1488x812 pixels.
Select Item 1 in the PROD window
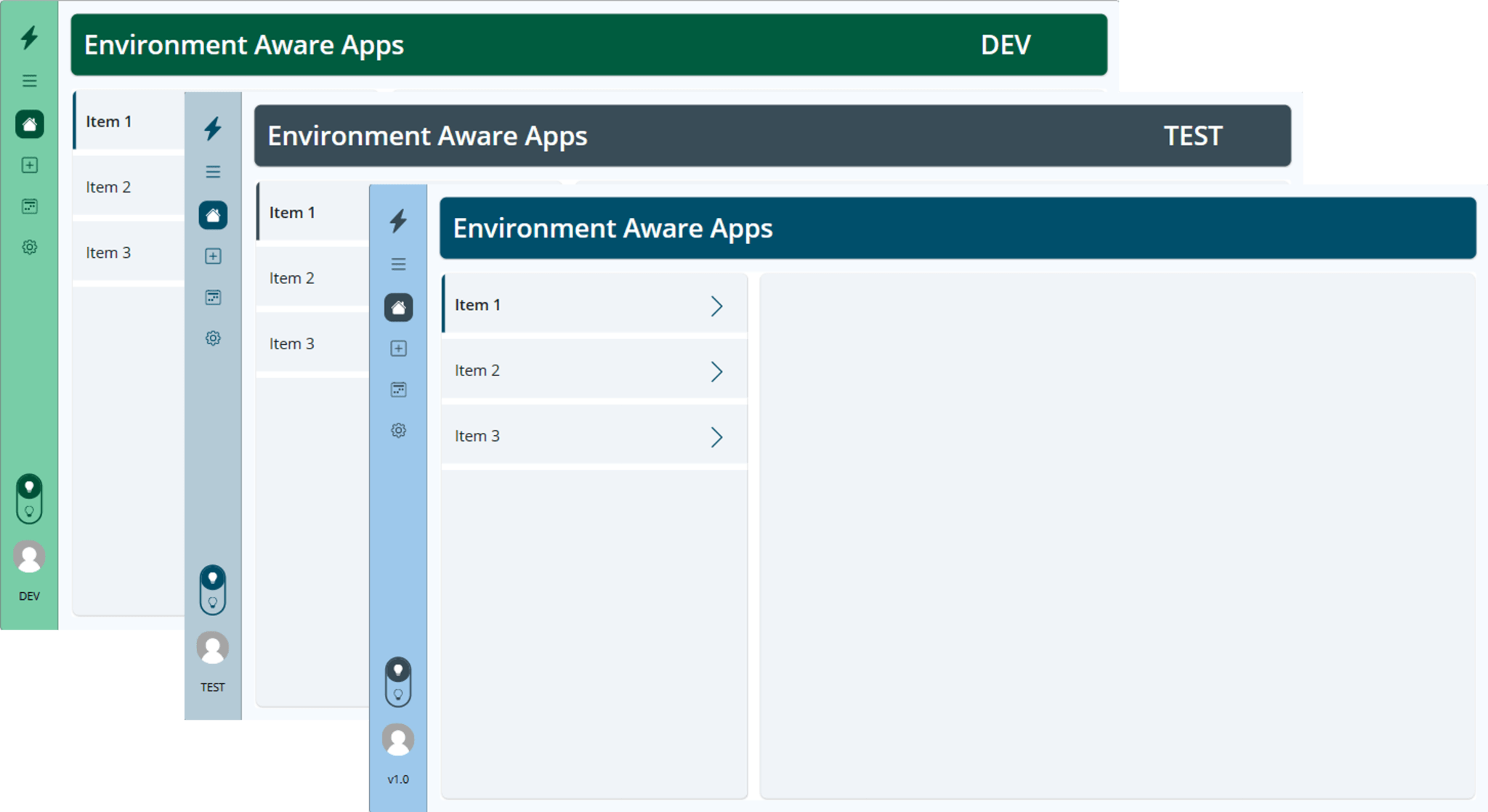coord(509,304)
